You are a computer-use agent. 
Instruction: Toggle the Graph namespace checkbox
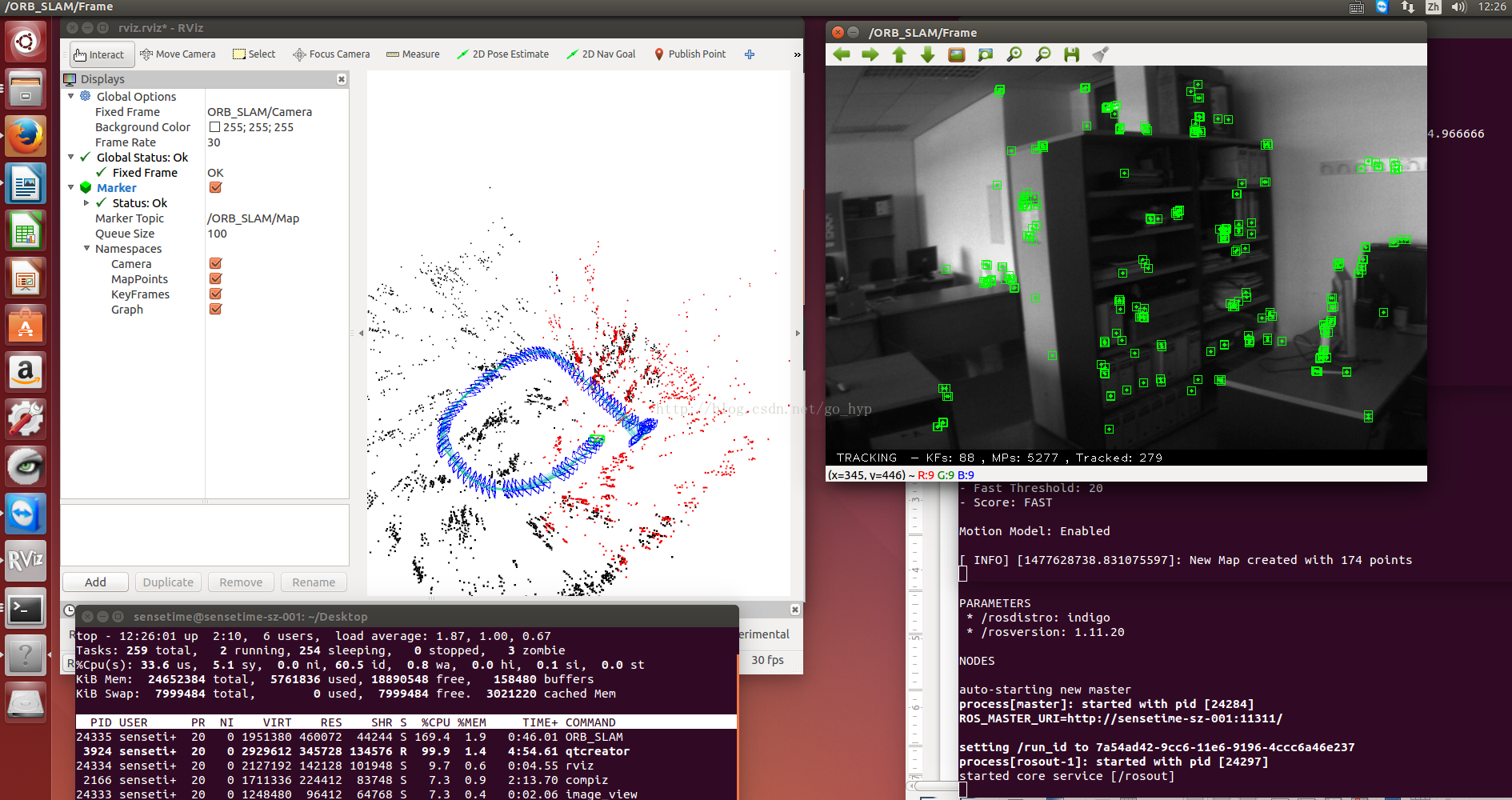[x=215, y=310]
